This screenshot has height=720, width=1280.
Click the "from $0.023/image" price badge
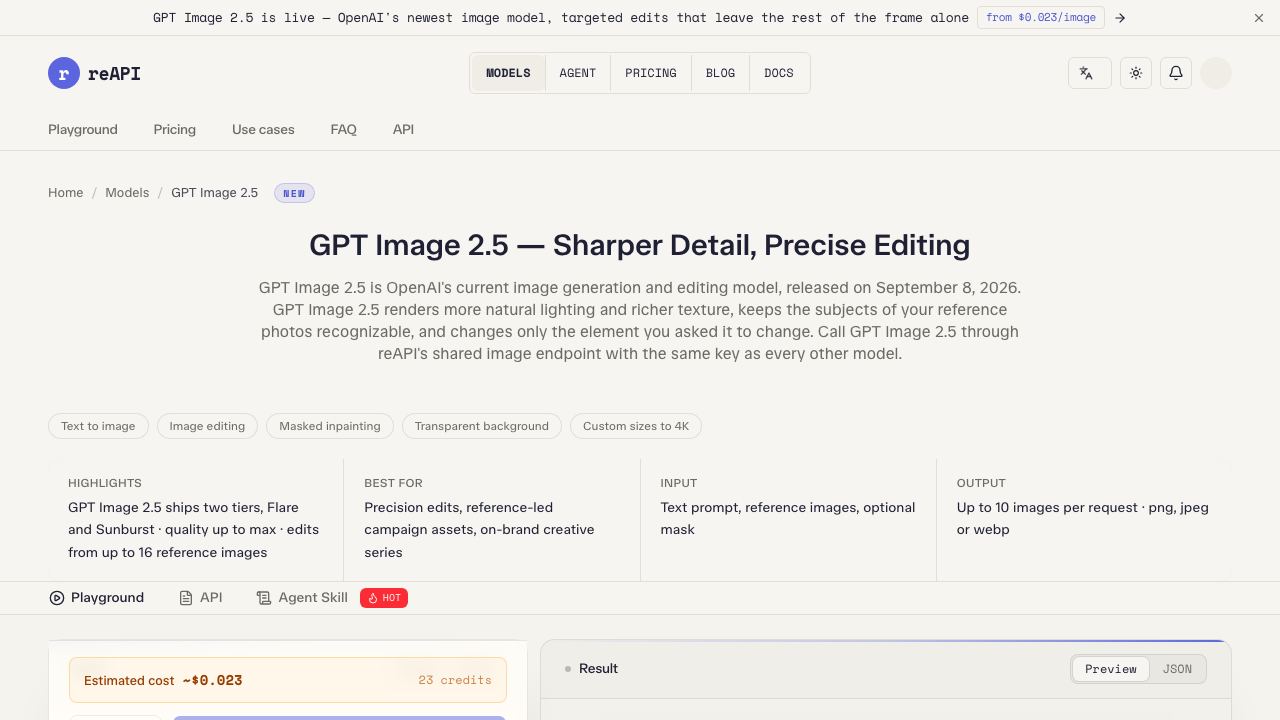(x=1041, y=17)
